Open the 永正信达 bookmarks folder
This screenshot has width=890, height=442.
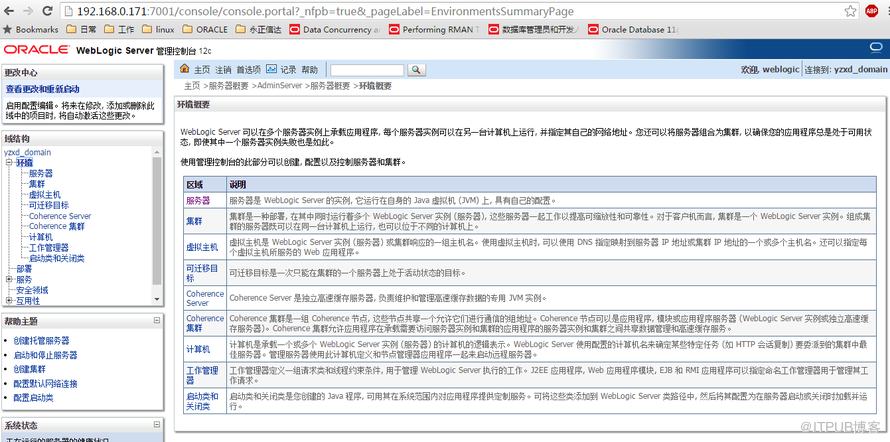click(x=258, y=30)
